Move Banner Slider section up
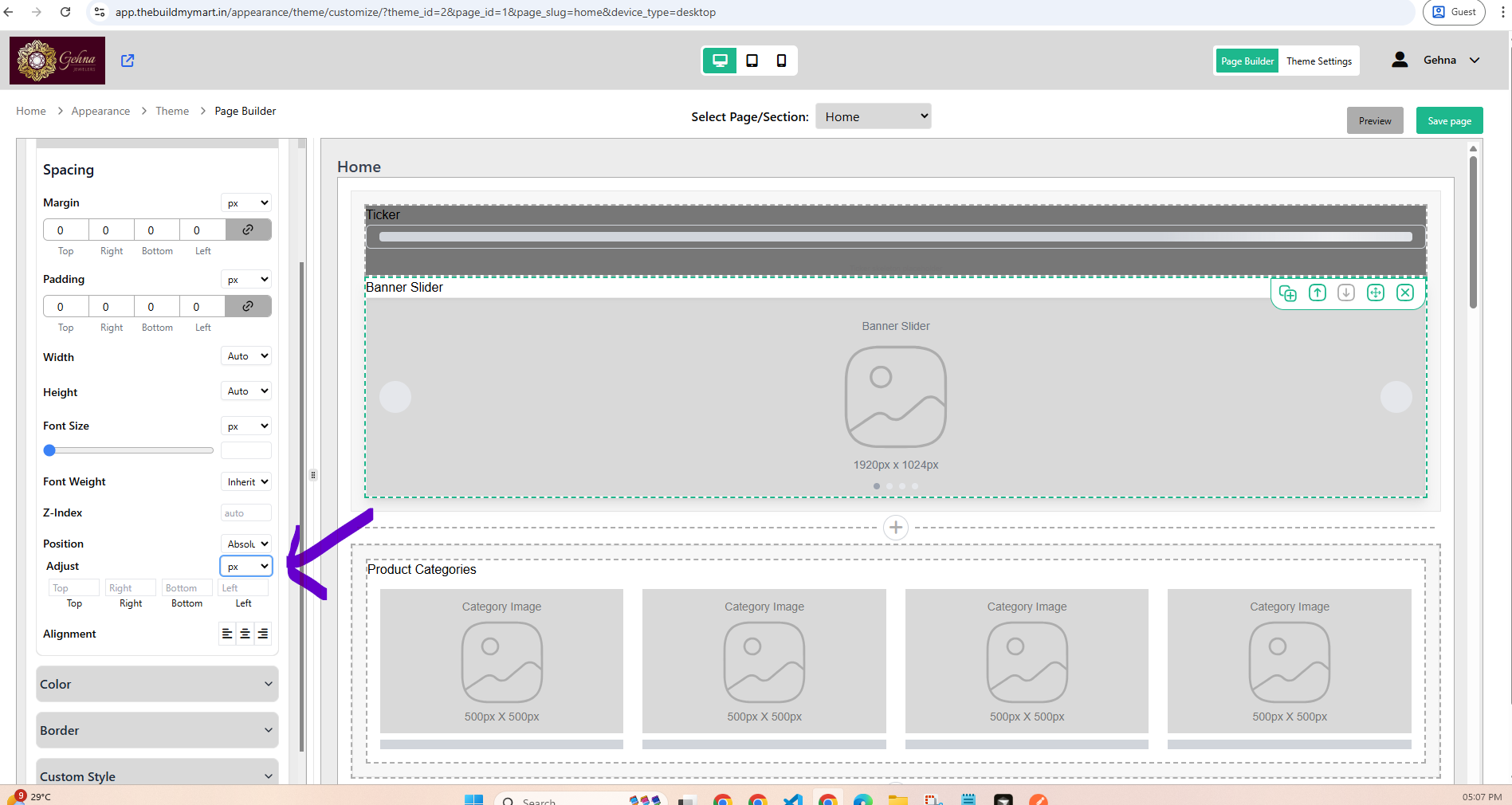 coord(1317,293)
